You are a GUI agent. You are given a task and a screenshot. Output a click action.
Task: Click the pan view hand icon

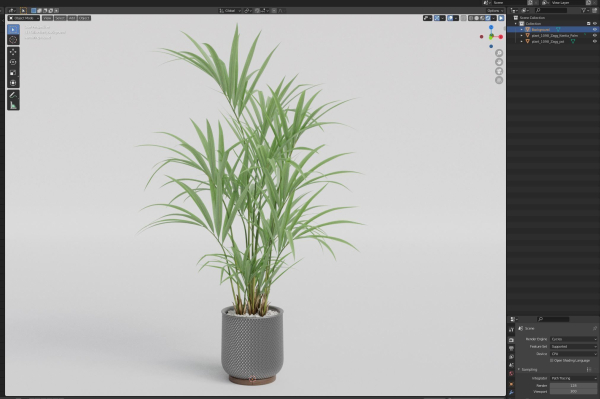click(x=499, y=62)
